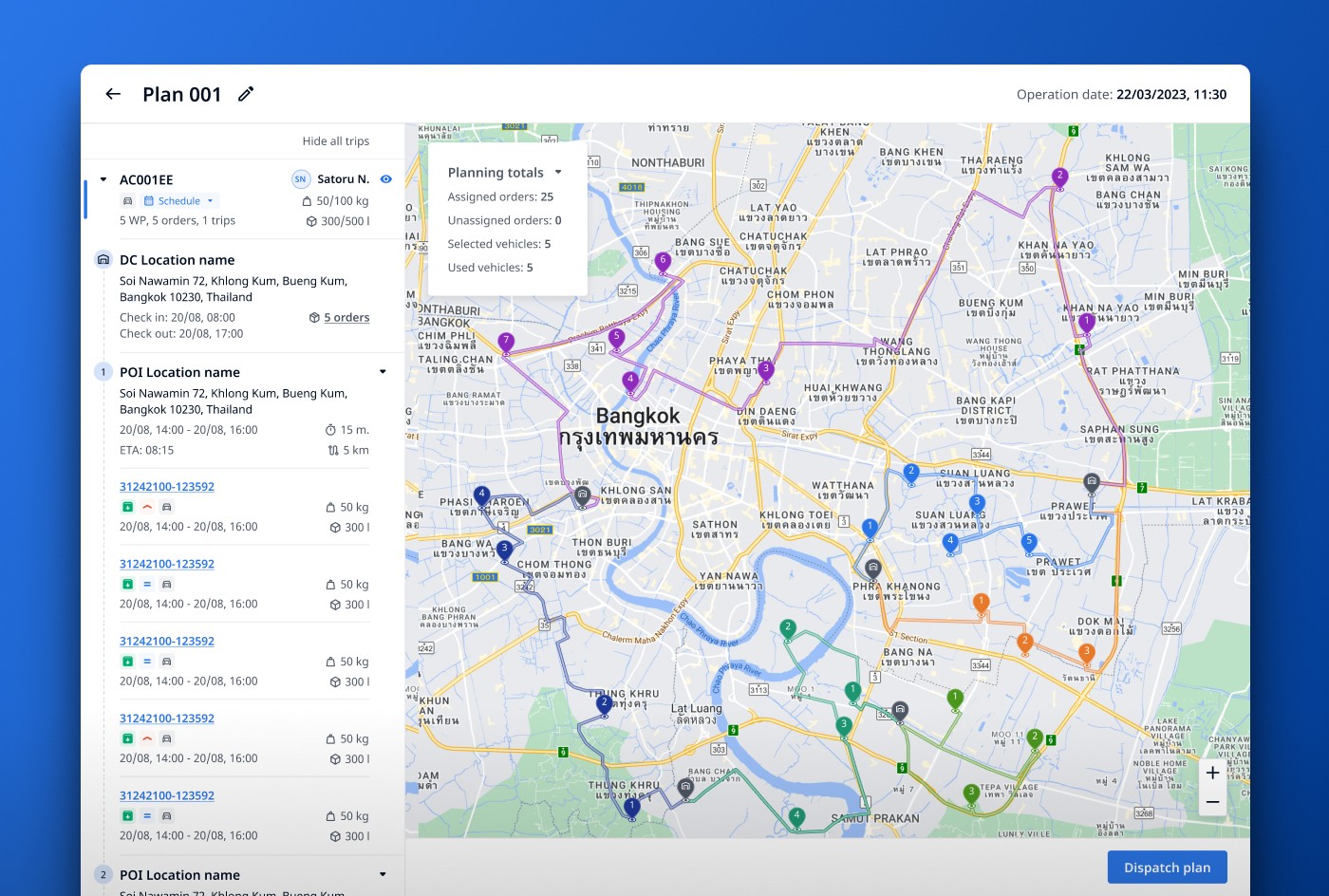Toggle AC001EE route visibility eye icon
1329x896 pixels.
click(x=386, y=178)
